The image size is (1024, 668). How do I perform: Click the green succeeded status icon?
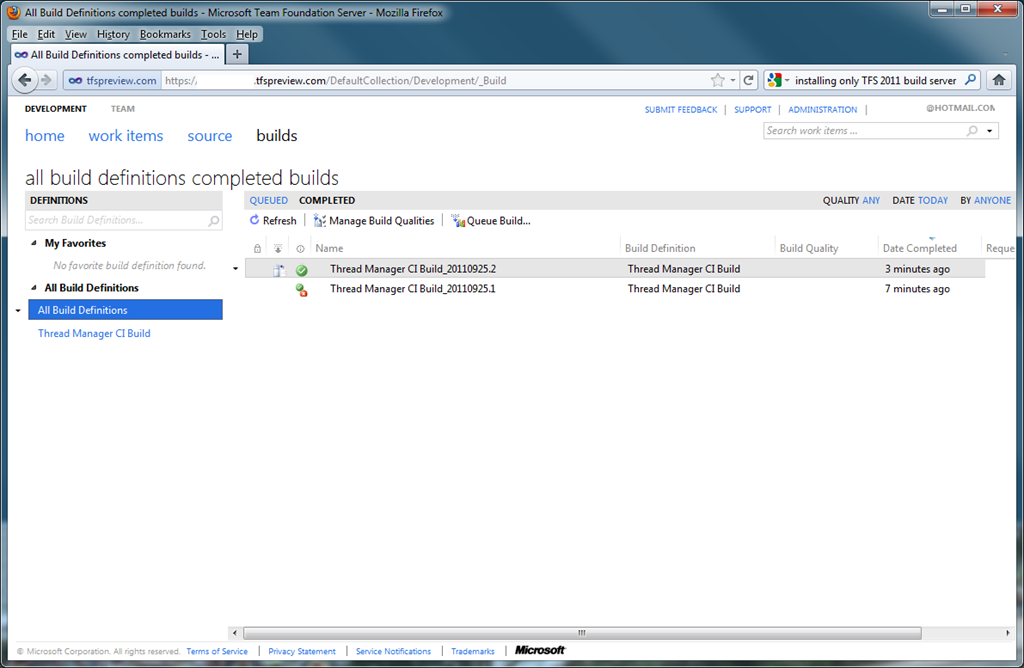tap(301, 270)
